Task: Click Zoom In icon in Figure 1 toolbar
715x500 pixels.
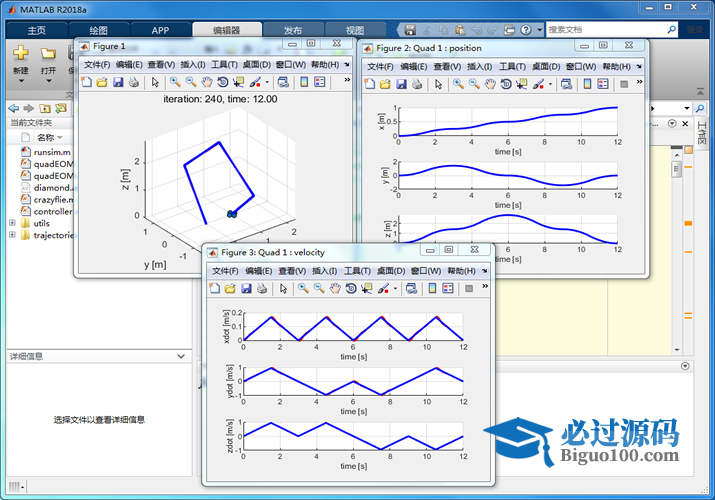Action: (174, 83)
